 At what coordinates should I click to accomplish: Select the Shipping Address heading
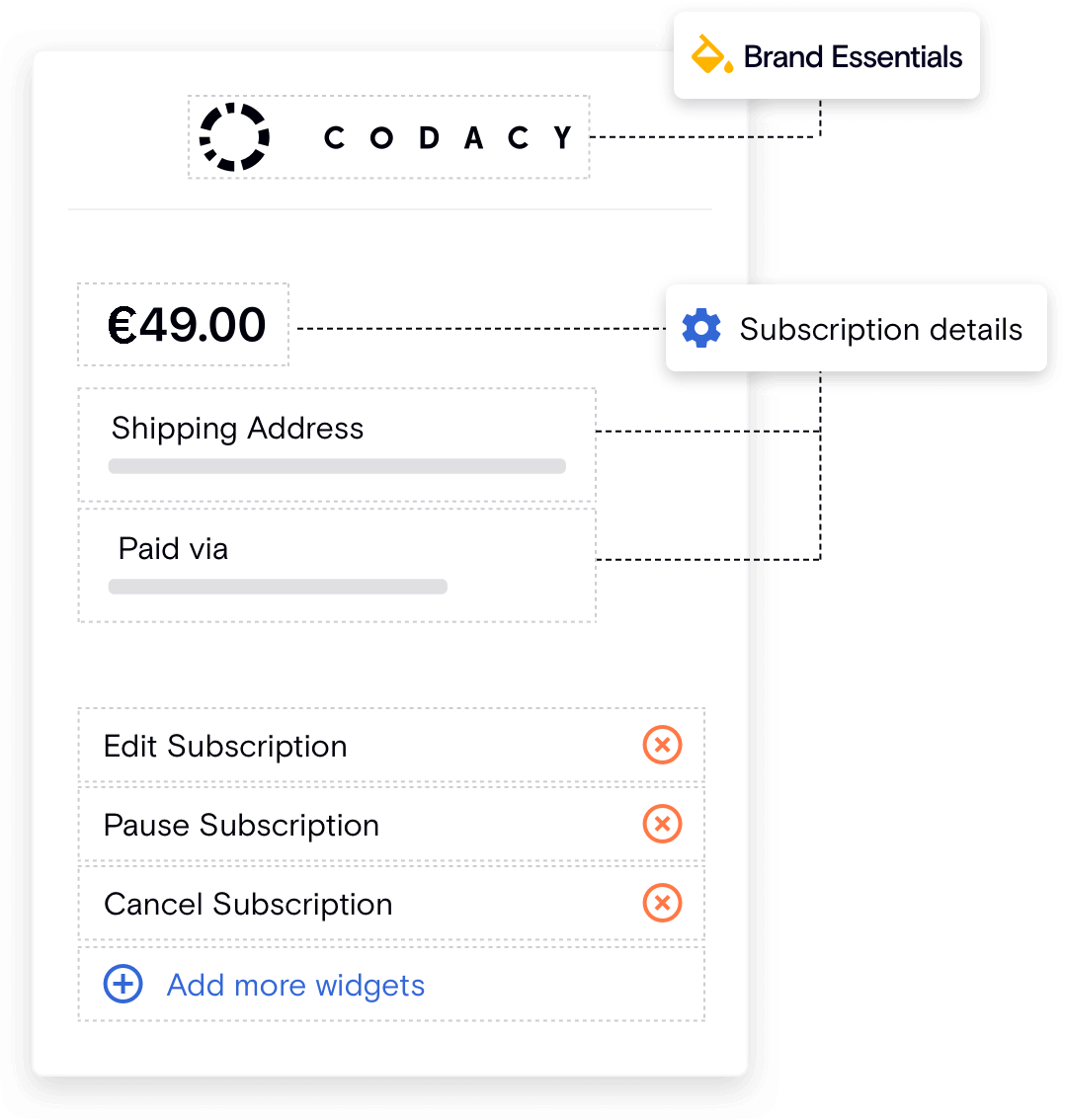237,428
